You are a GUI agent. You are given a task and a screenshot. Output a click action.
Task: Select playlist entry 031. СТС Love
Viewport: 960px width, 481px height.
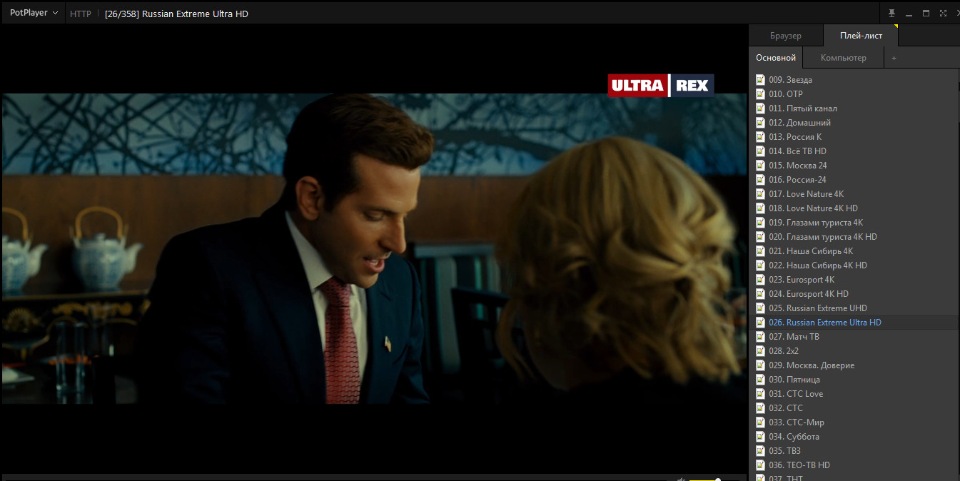(x=854, y=393)
